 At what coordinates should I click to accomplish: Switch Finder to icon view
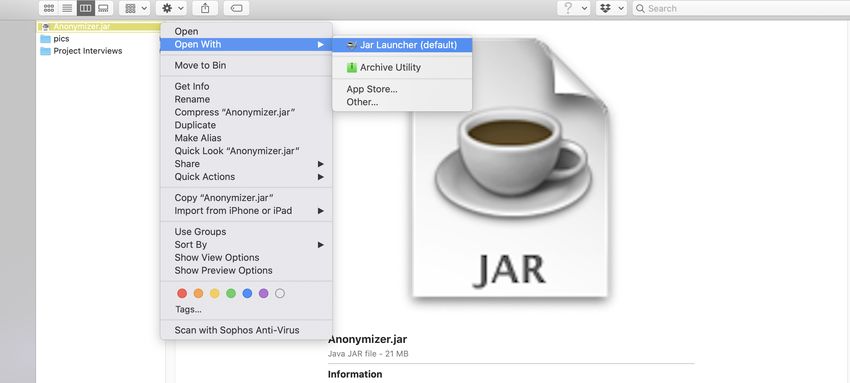(49, 8)
